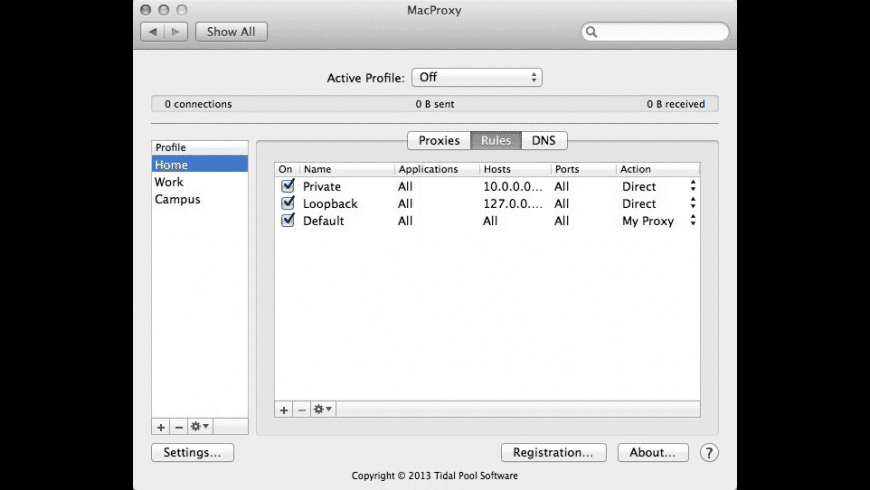Viewport: 870px width, 490px height.
Task: Open the Active Profile dropdown
Action: coord(478,77)
